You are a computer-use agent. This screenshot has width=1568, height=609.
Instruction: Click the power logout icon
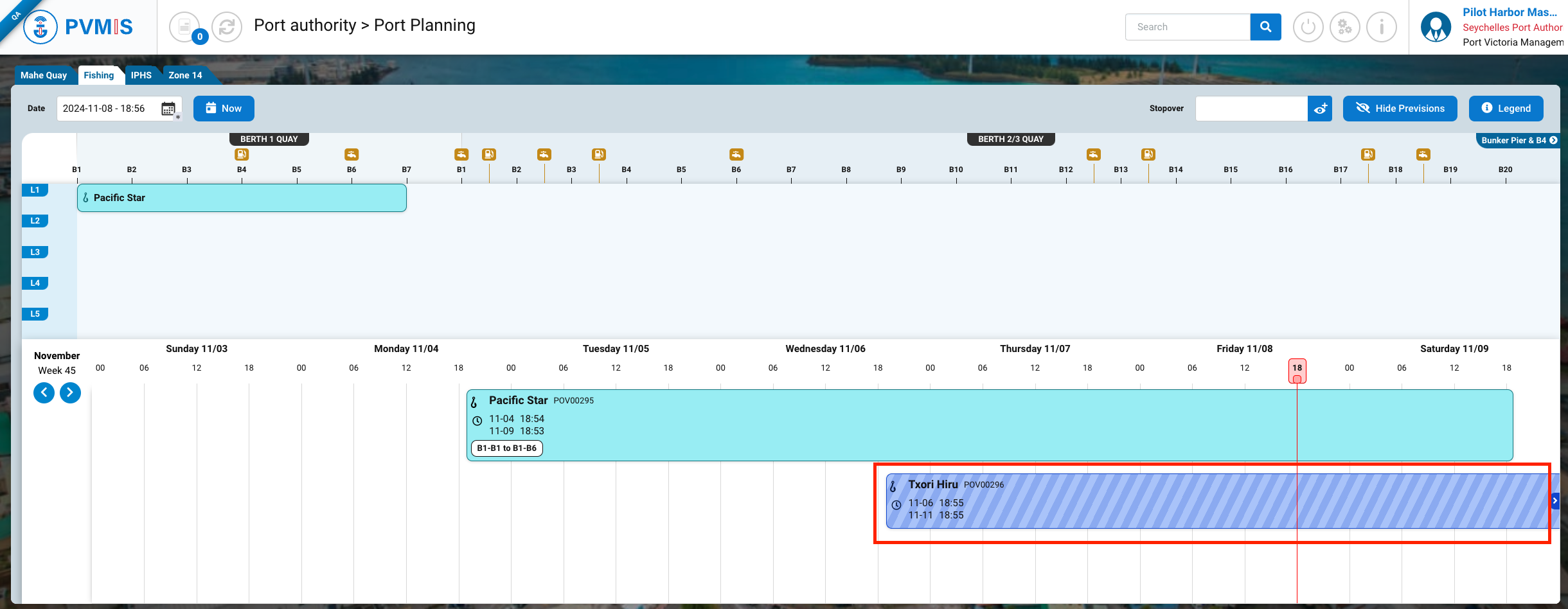[1308, 27]
